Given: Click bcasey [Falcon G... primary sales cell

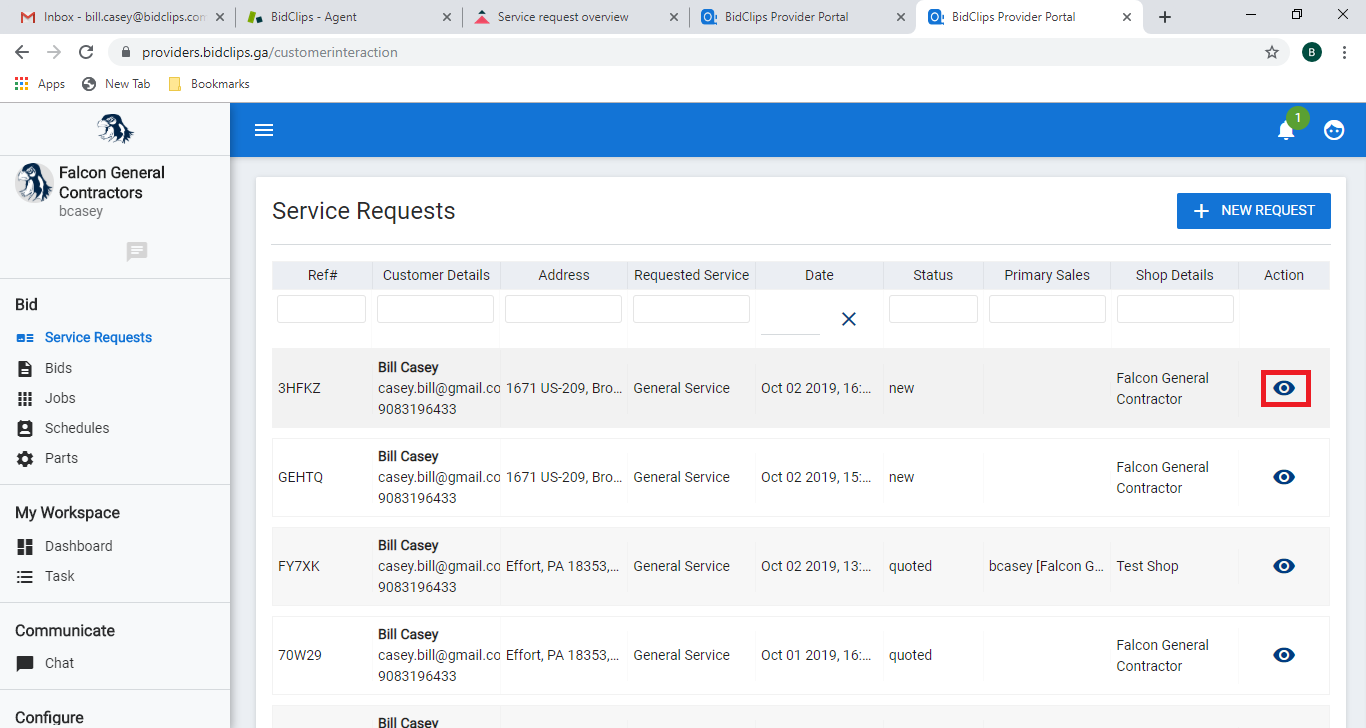Looking at the screenshot, I should click(x=1046, y=566).
